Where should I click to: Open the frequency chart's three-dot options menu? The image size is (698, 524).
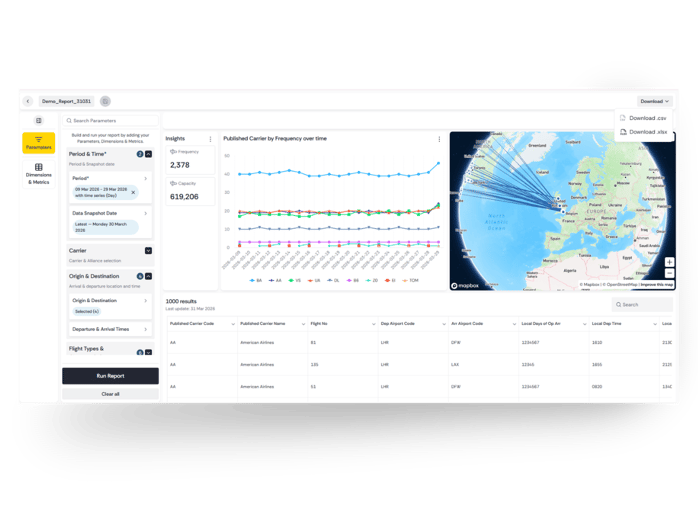tap(439, 139)
